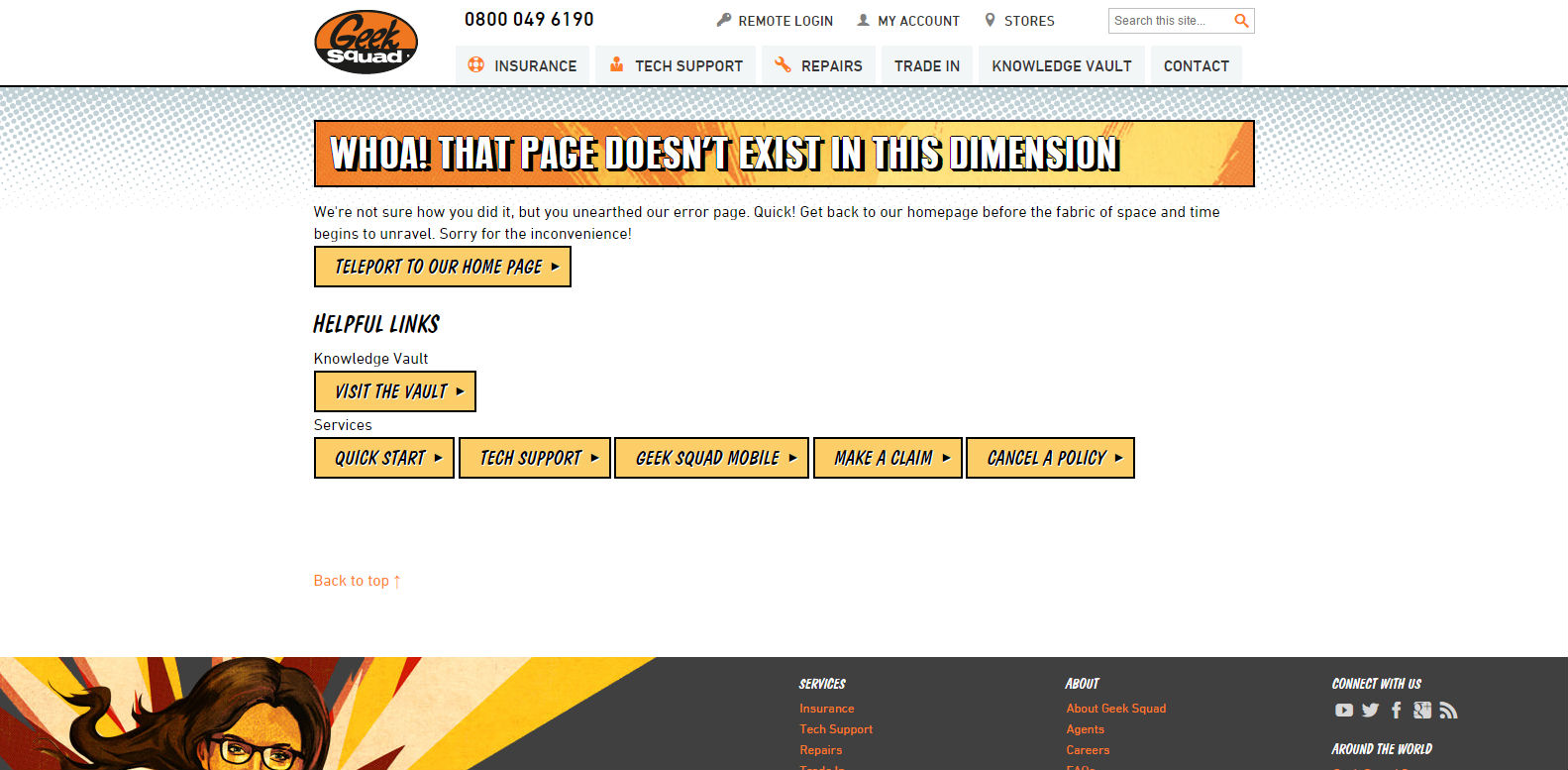
Task: Open the Trade In menu tab
Action: tap(927, 65)
